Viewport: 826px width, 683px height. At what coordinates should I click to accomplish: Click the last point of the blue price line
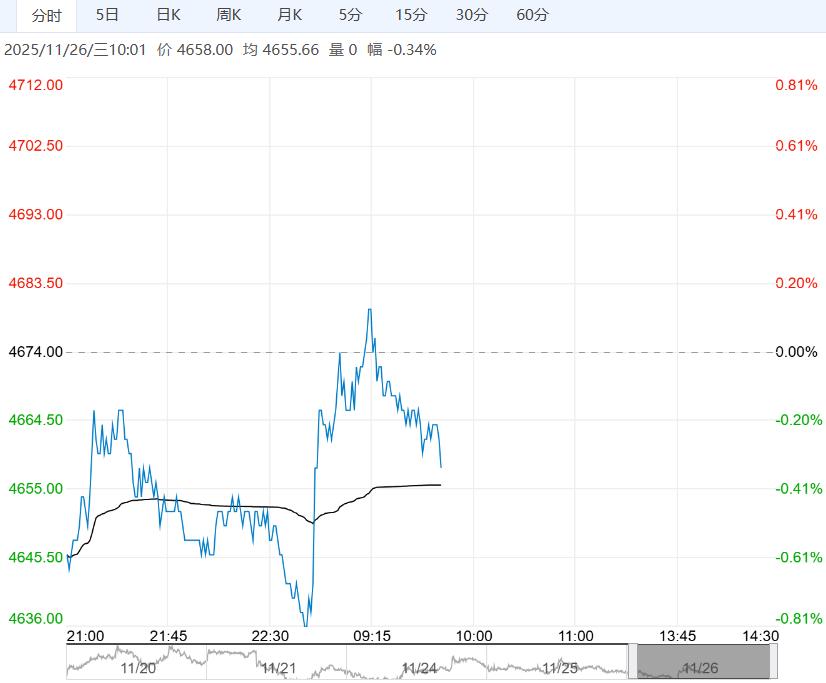click(x=441, y=467)
